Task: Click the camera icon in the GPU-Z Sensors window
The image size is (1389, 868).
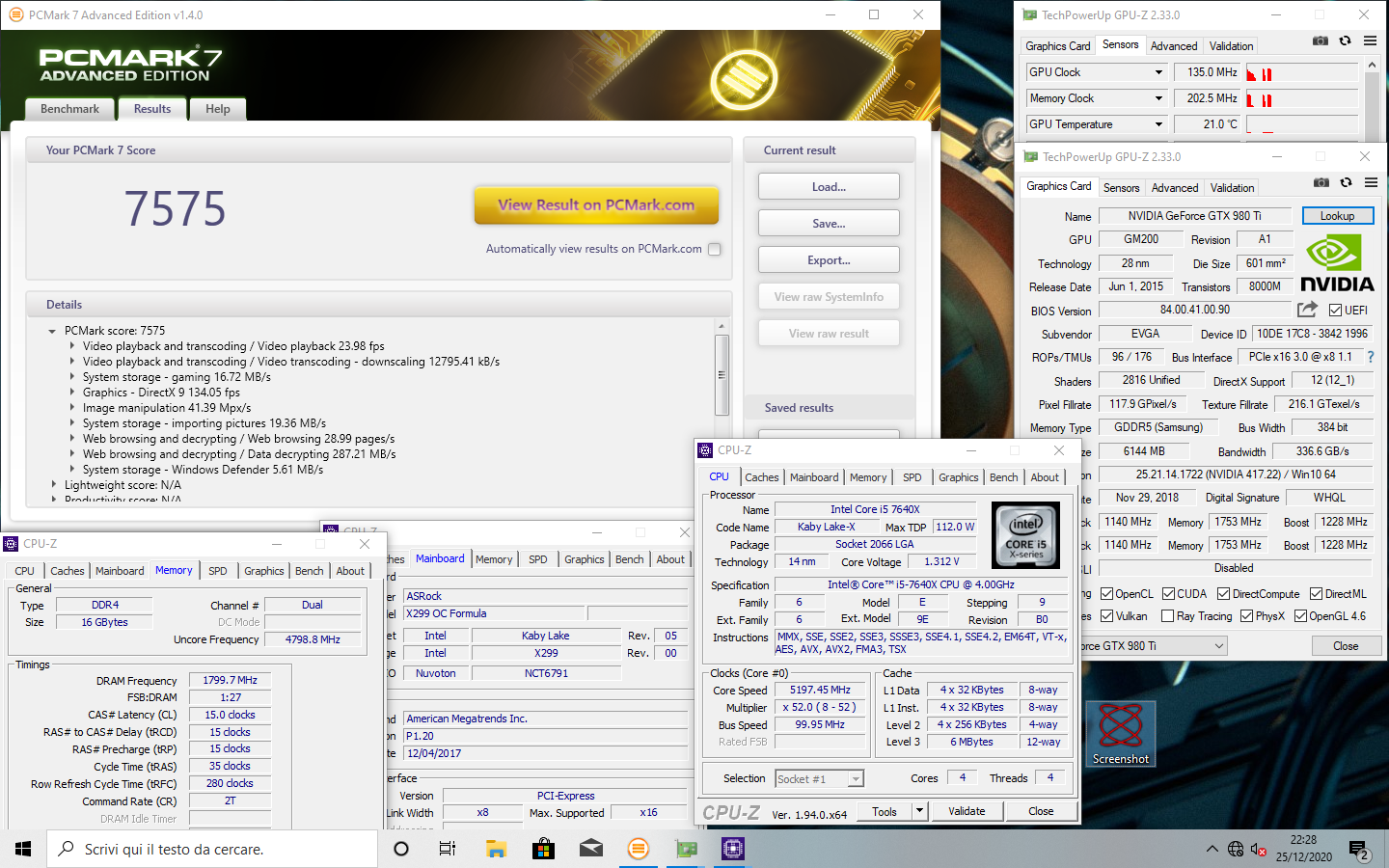Action: click(1321, 41)
